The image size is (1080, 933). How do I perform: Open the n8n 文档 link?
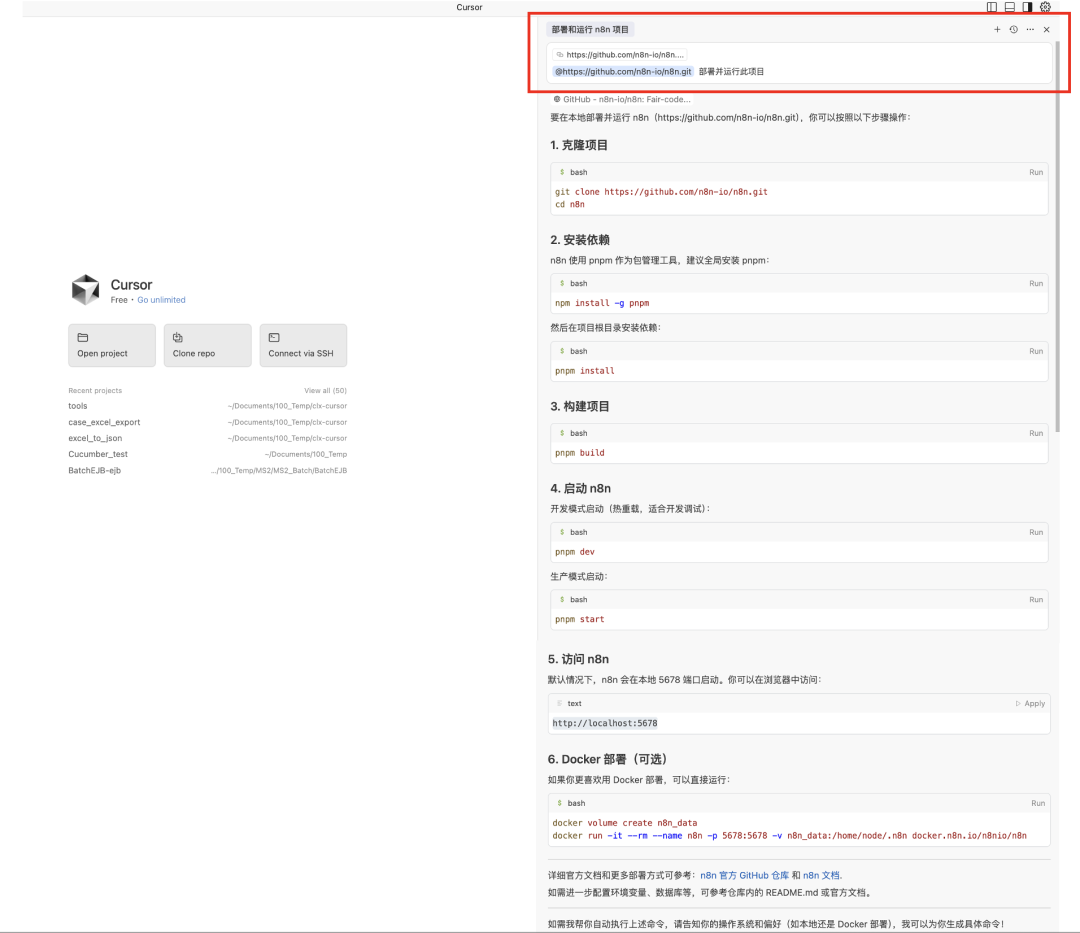821,875
